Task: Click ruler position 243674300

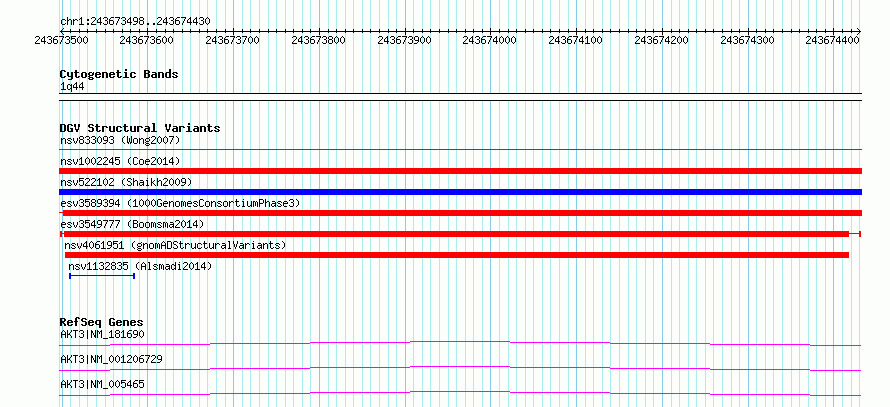Action: 747,40
